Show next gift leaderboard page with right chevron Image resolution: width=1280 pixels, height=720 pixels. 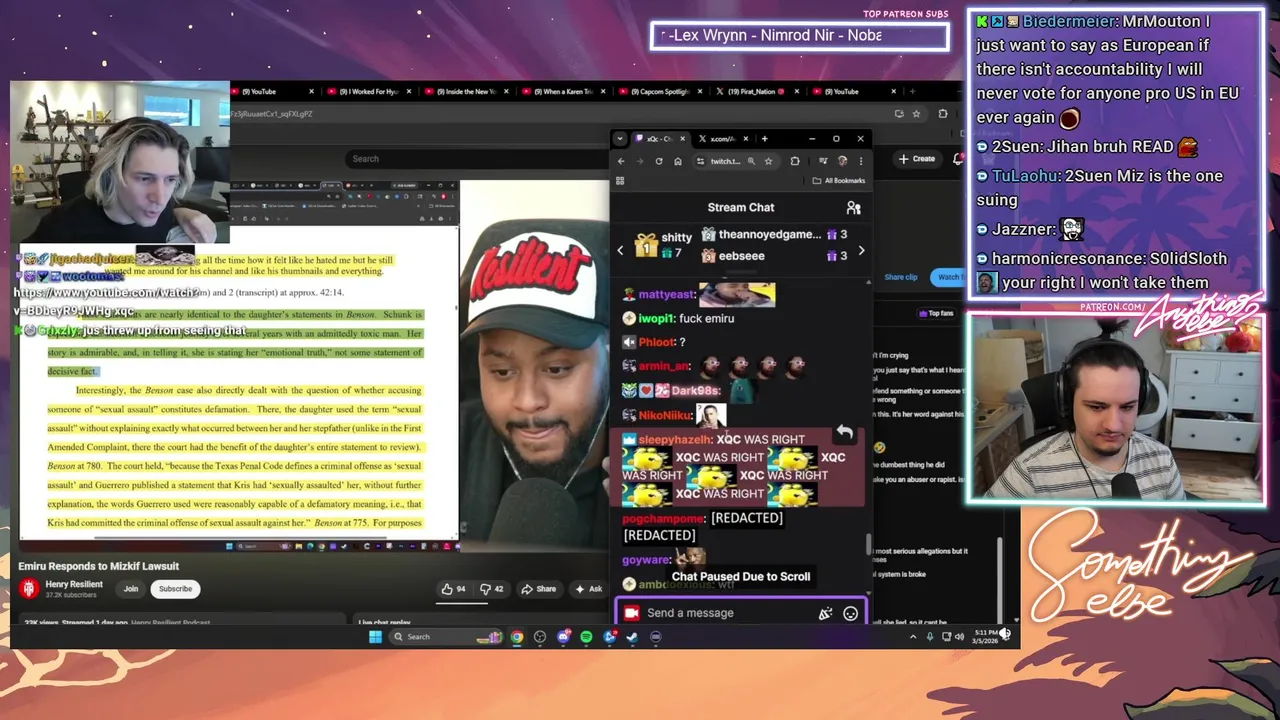pos(861,250)
